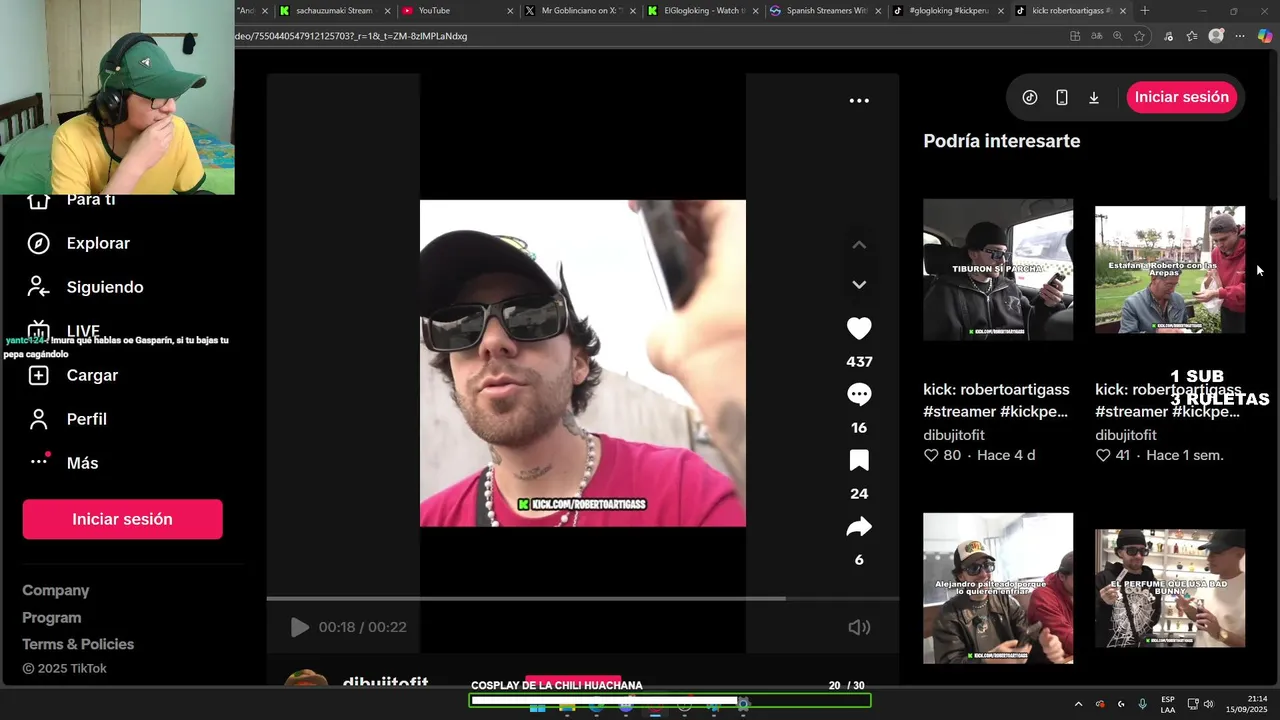Like the recommended video with 80 likes
This screenshot has width=1280, height=720.
click(x=931, y=455)
